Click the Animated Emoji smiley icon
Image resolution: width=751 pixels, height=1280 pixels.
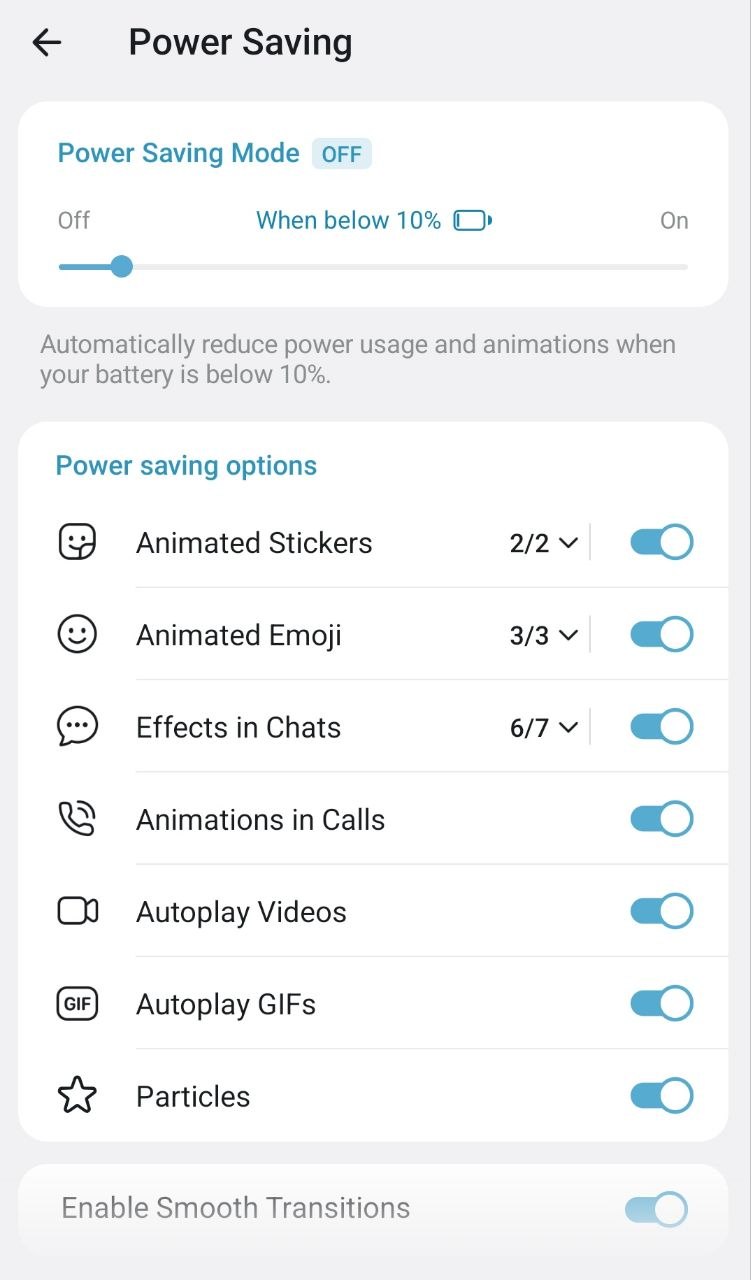[77, 635]
